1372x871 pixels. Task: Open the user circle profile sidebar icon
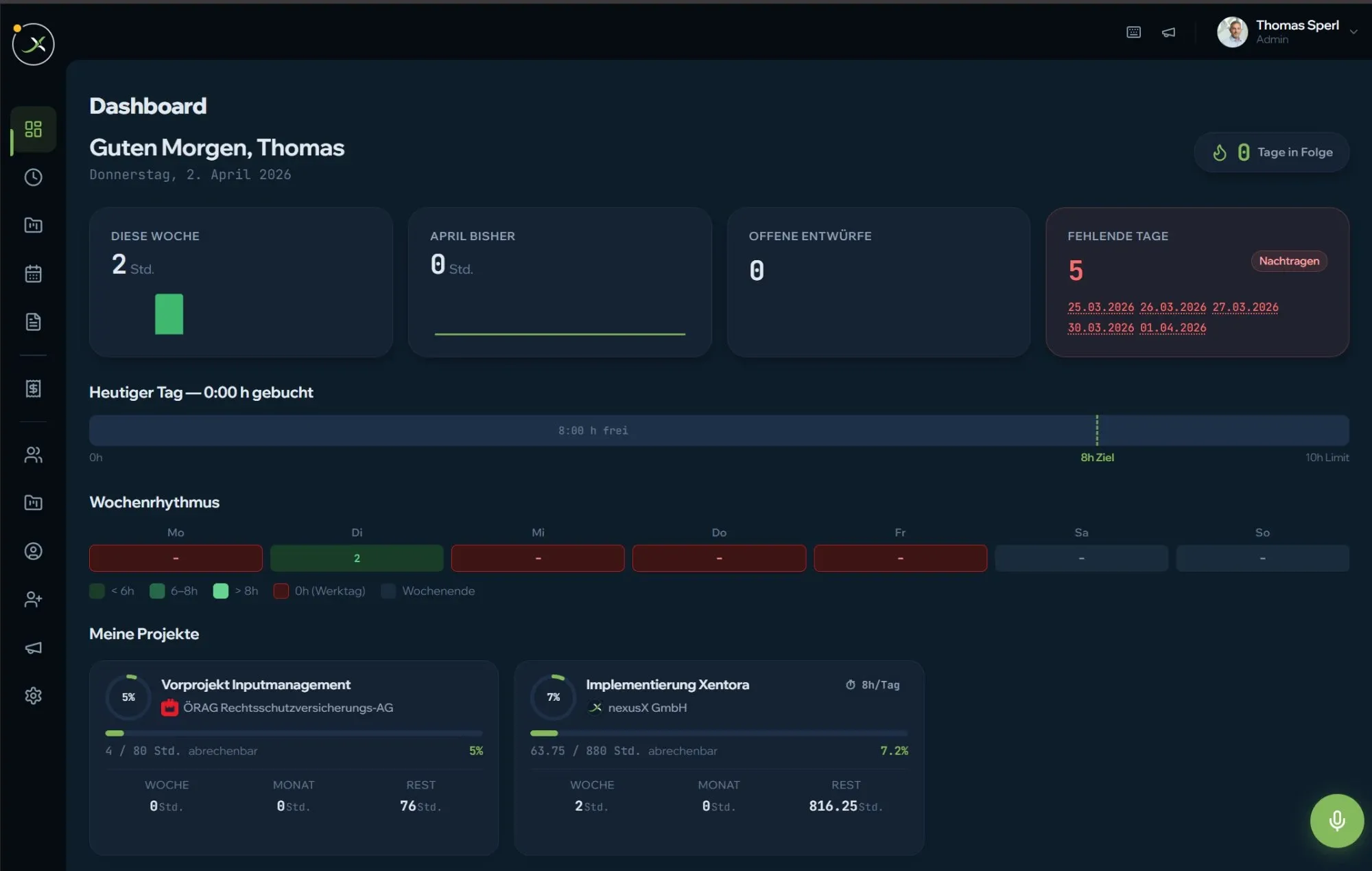(x=33, y=551)
